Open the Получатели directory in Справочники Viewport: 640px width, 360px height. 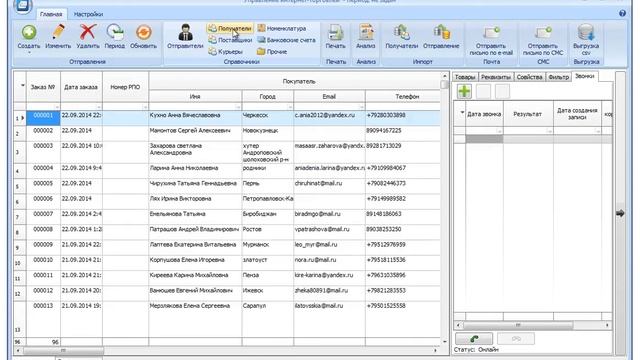click(230, 28)
